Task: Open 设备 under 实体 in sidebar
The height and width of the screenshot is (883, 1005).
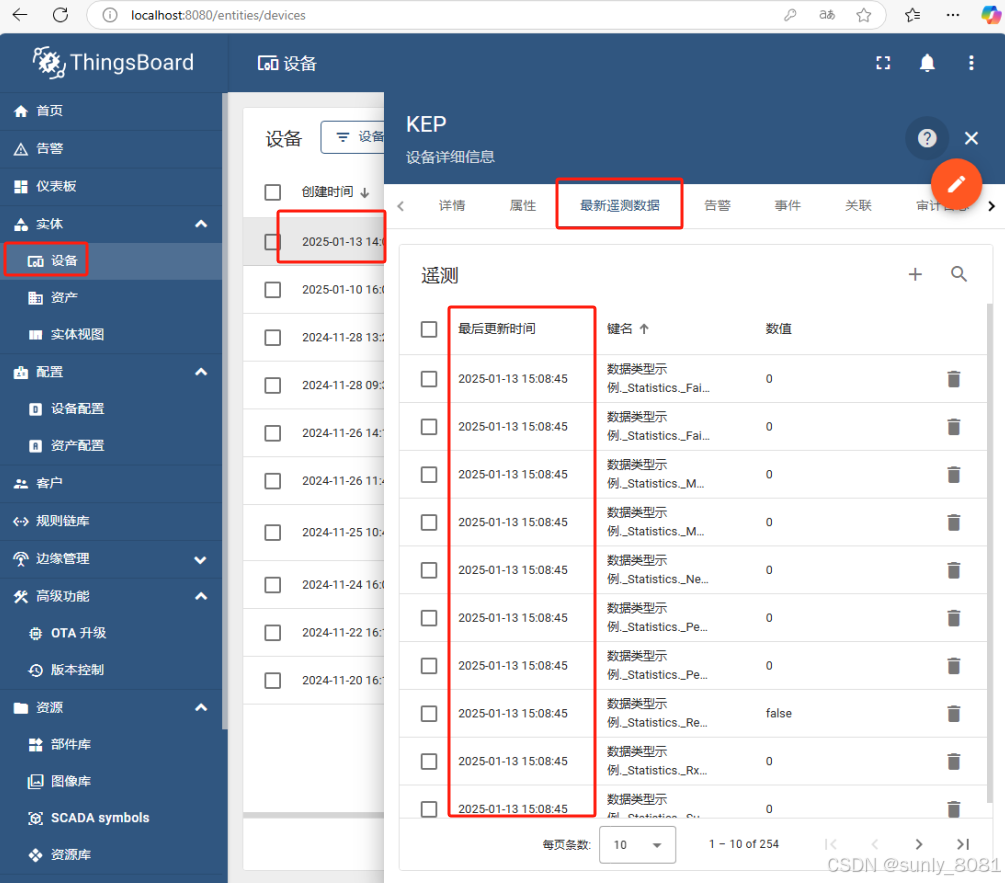Action: click(112, 261)
